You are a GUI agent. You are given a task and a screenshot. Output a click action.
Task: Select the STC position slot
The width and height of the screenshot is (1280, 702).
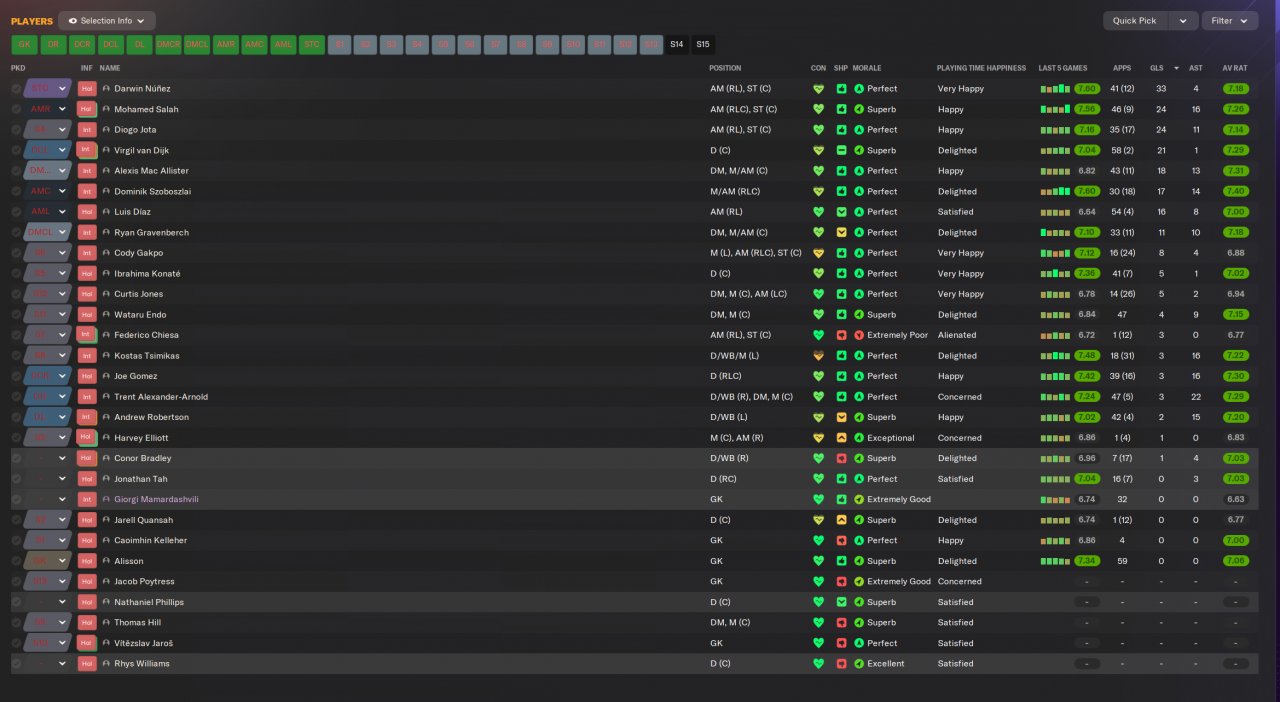311,45
